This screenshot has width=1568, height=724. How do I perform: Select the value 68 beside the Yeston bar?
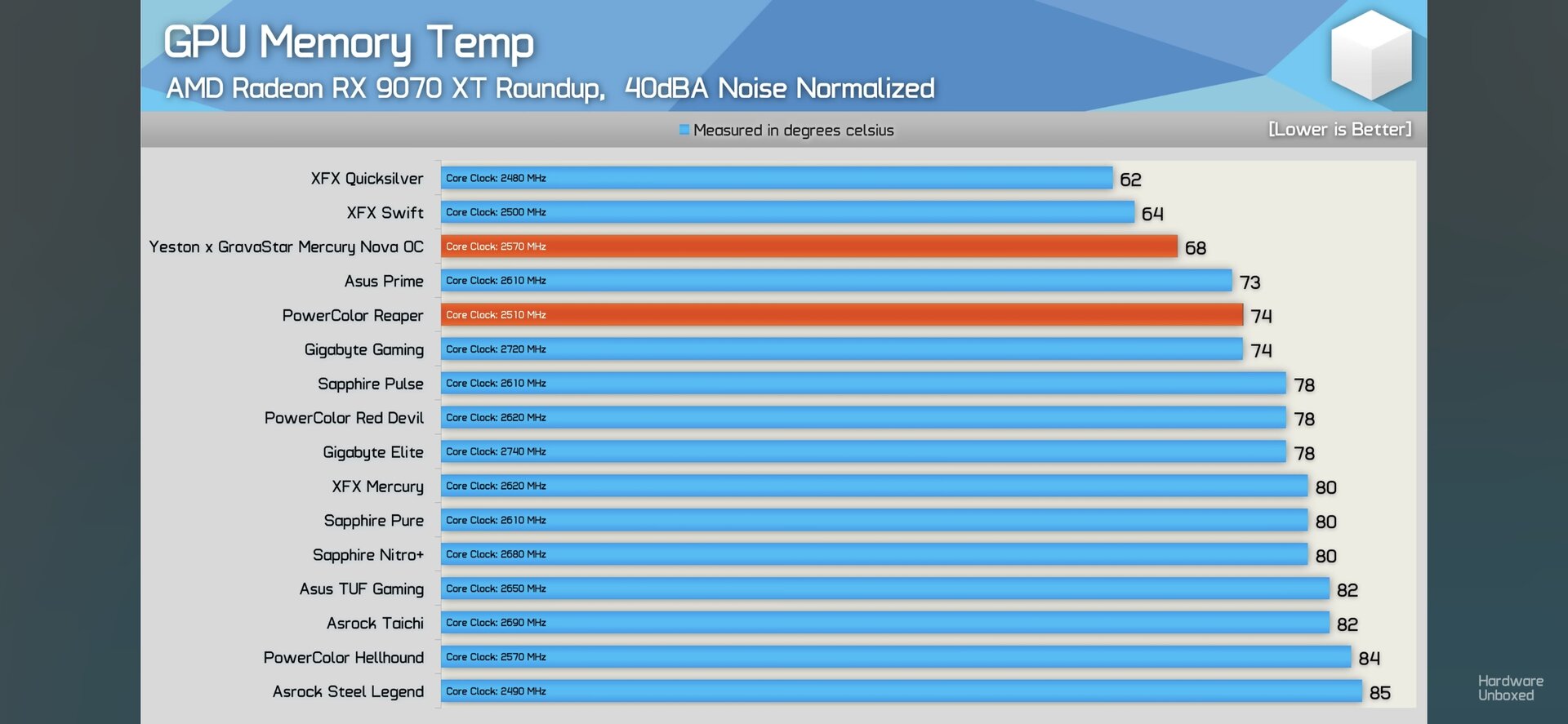(1196, 248)
